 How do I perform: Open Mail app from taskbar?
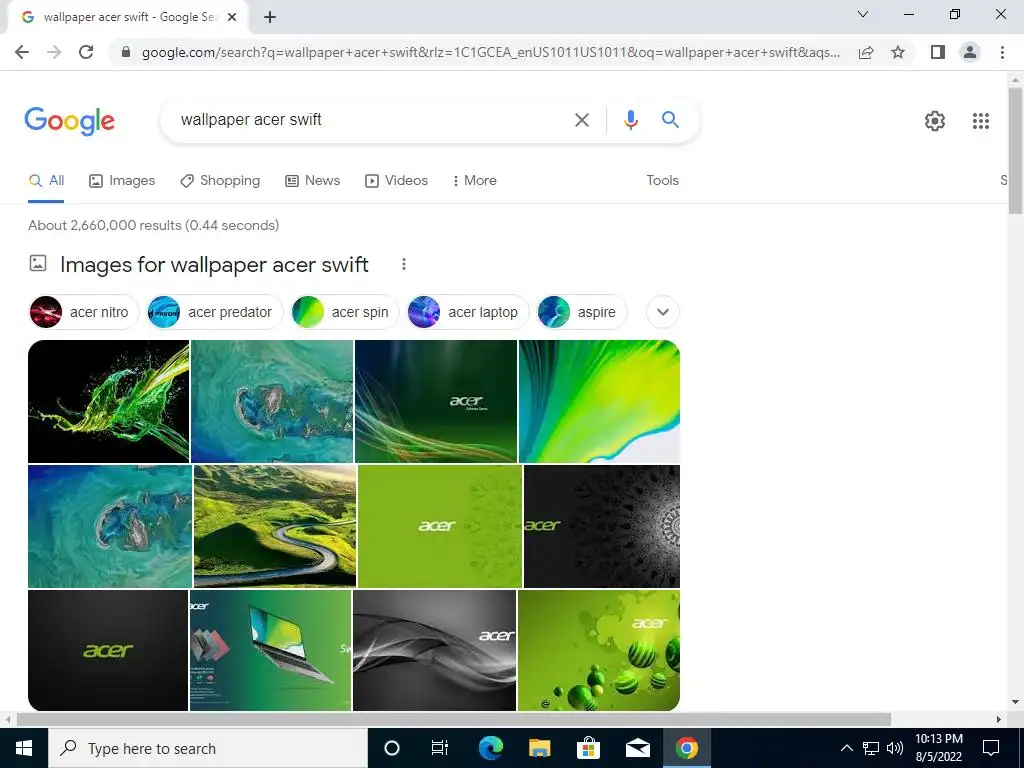(x=637, y=748)
